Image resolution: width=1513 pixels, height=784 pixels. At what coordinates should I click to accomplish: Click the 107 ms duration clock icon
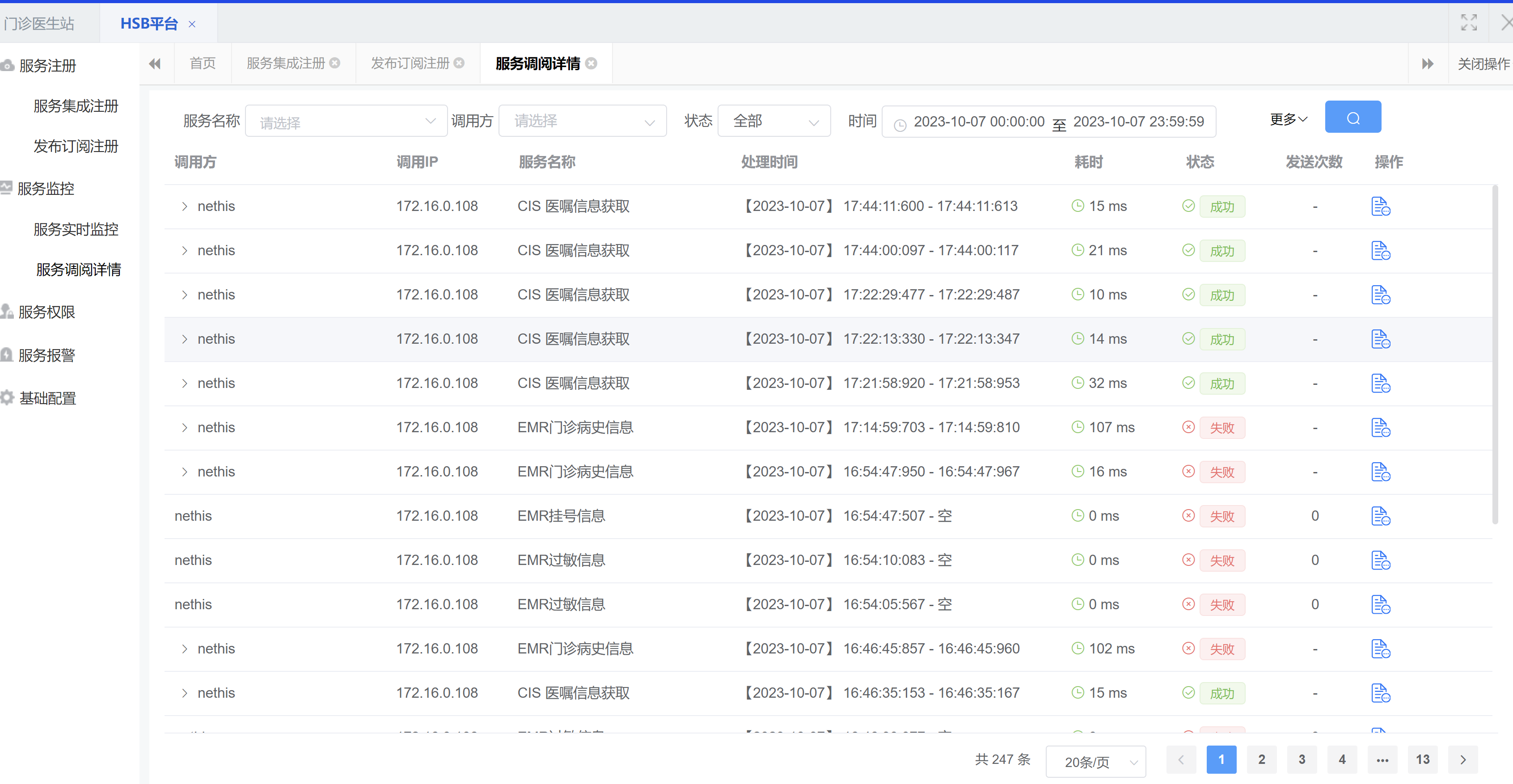pos(1078,427)
